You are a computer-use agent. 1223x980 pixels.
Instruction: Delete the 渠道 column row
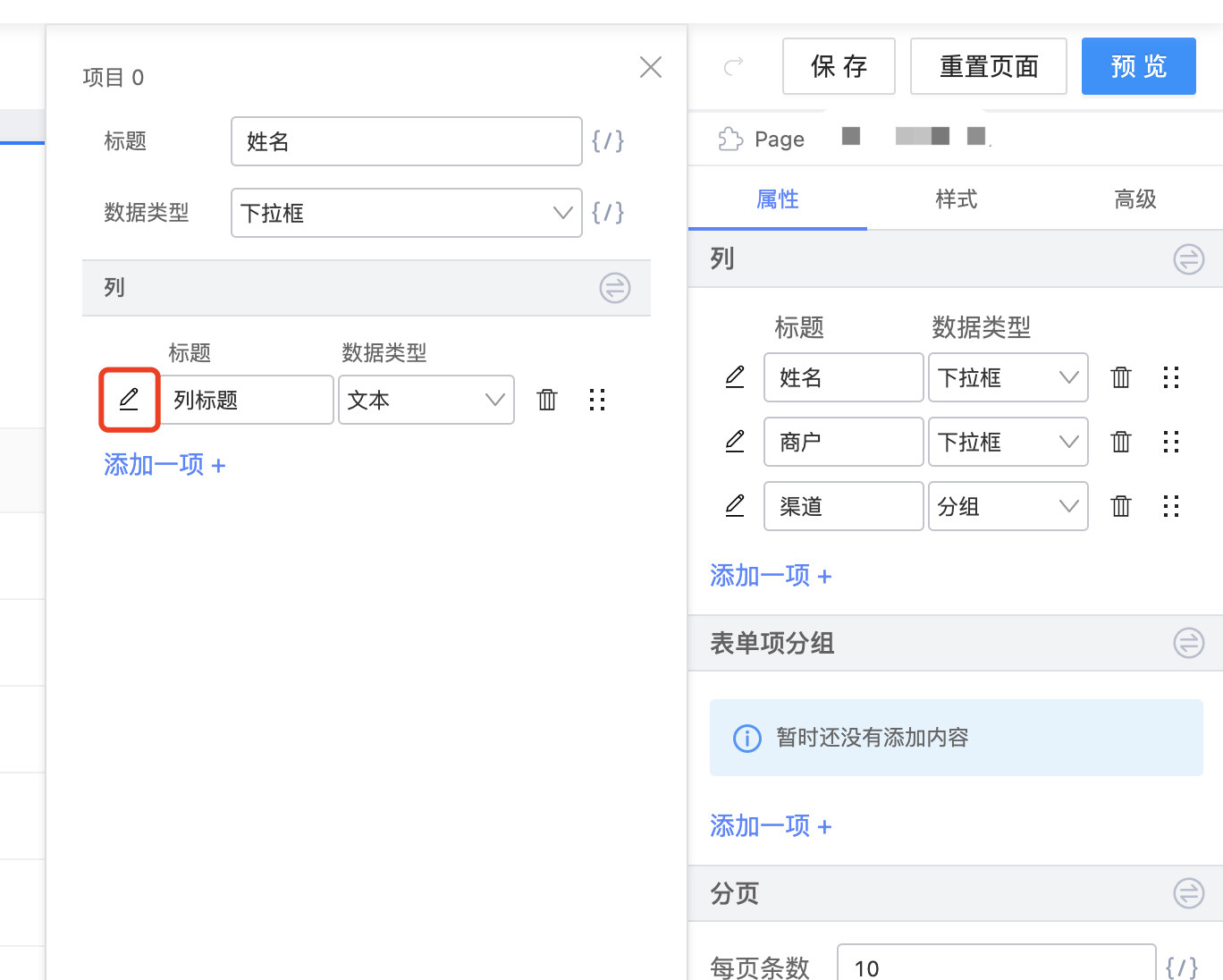pos(1121,506)
